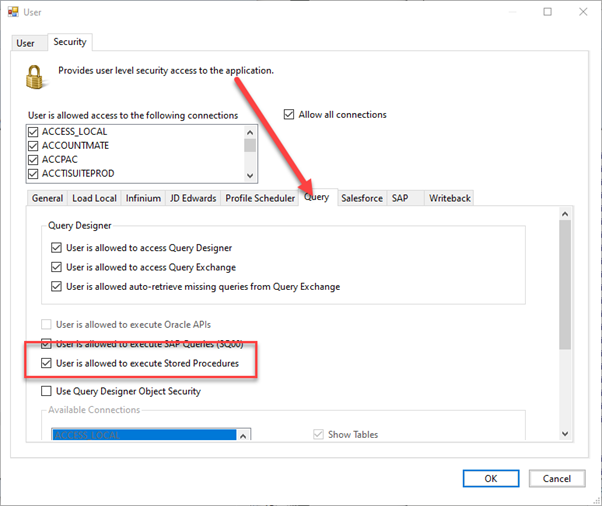The height and width of the screenshot is (506, 602).
Task: Select the Security tab
Action: click(70, 41)
